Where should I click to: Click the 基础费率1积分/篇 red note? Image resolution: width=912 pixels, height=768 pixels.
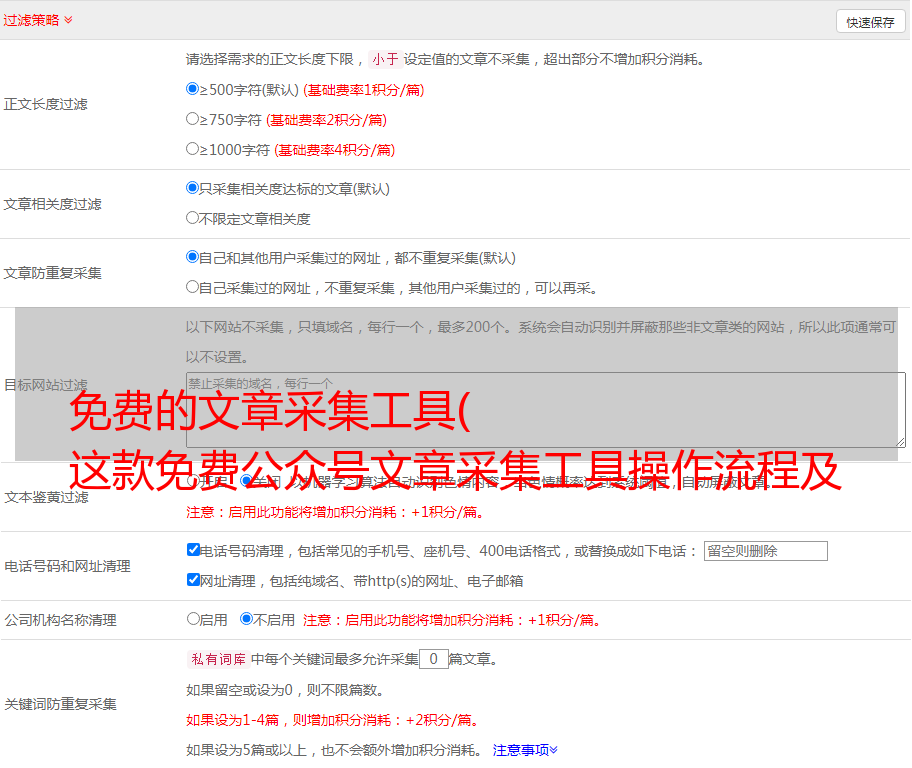click(x=364, y=90)
